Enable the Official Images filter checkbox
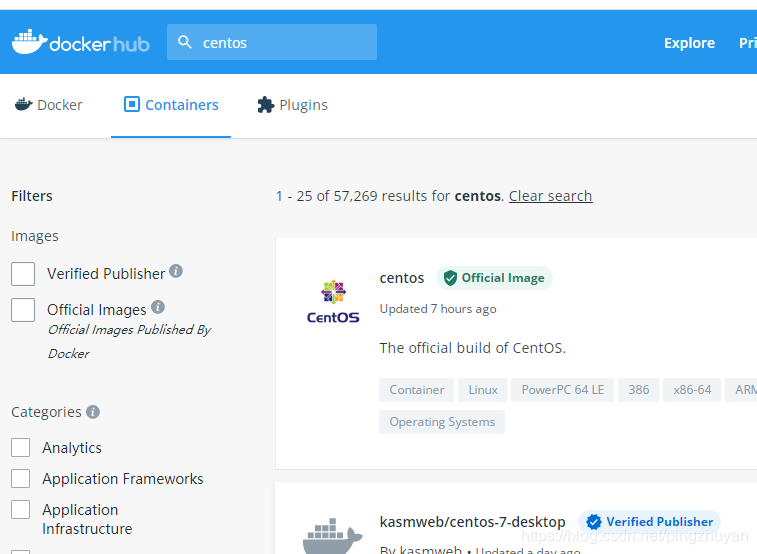 [23, 310]
